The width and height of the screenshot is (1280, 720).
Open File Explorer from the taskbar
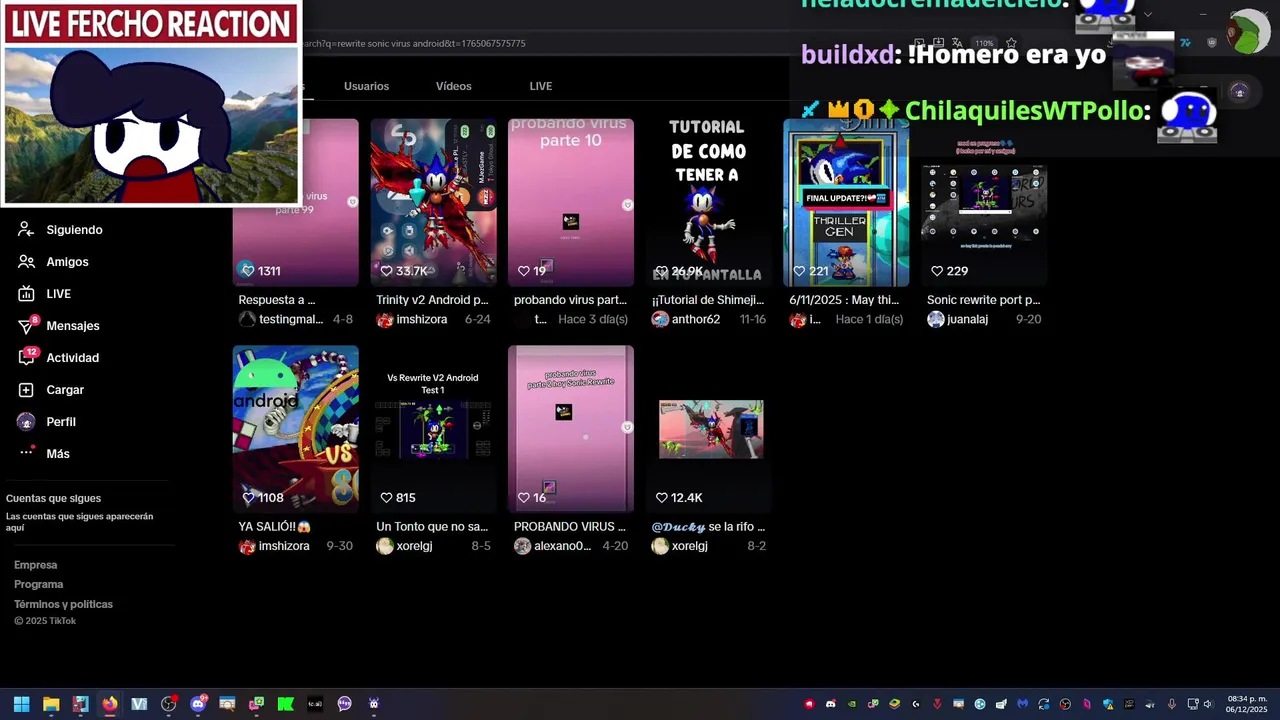pos(51,704)
